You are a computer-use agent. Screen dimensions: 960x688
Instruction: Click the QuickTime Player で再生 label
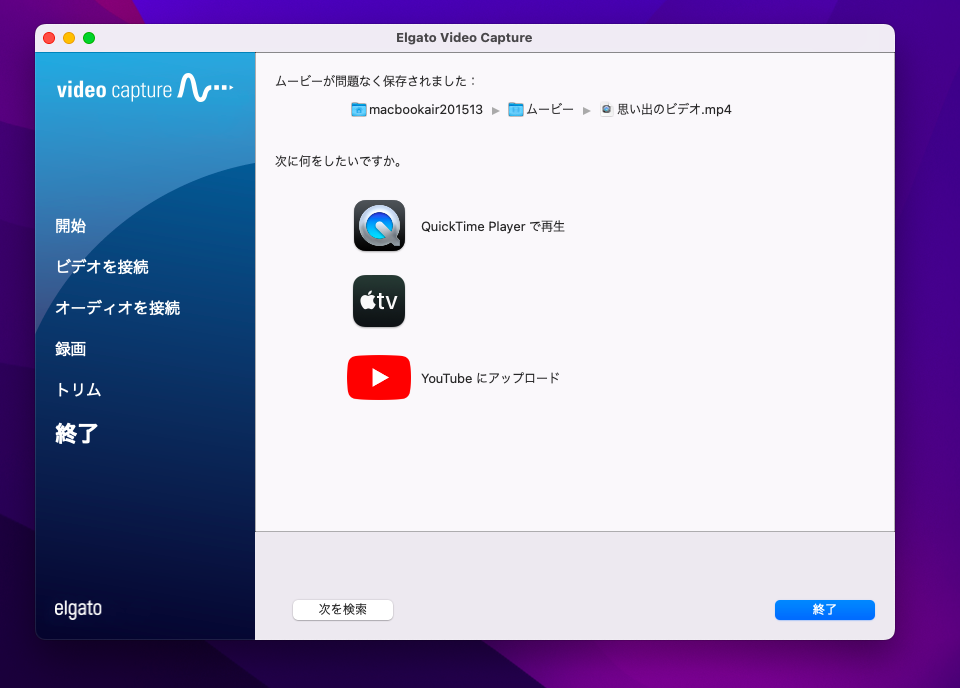point(493,227)
